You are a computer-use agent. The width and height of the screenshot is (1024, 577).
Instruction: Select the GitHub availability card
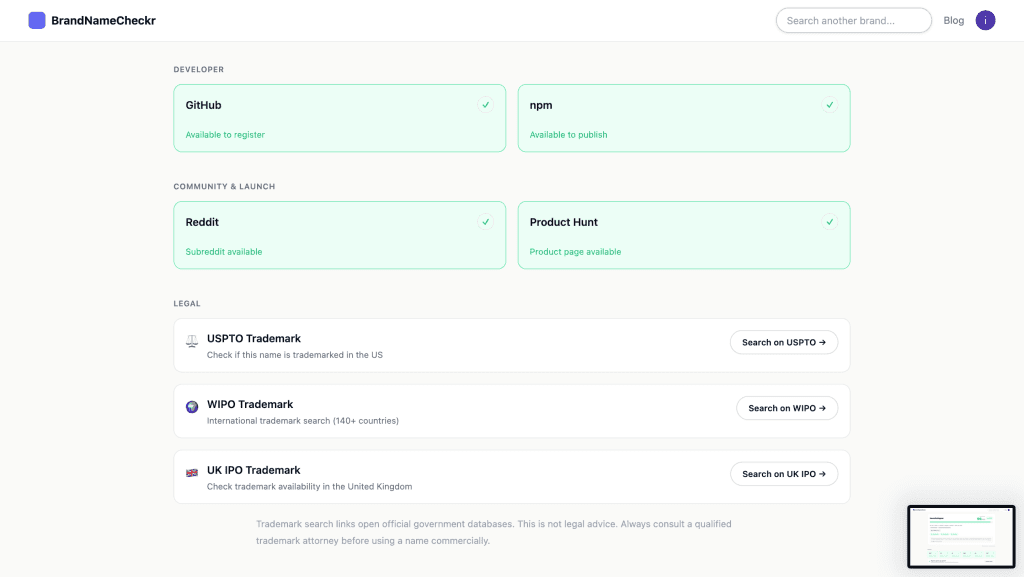tap(340, 118)
